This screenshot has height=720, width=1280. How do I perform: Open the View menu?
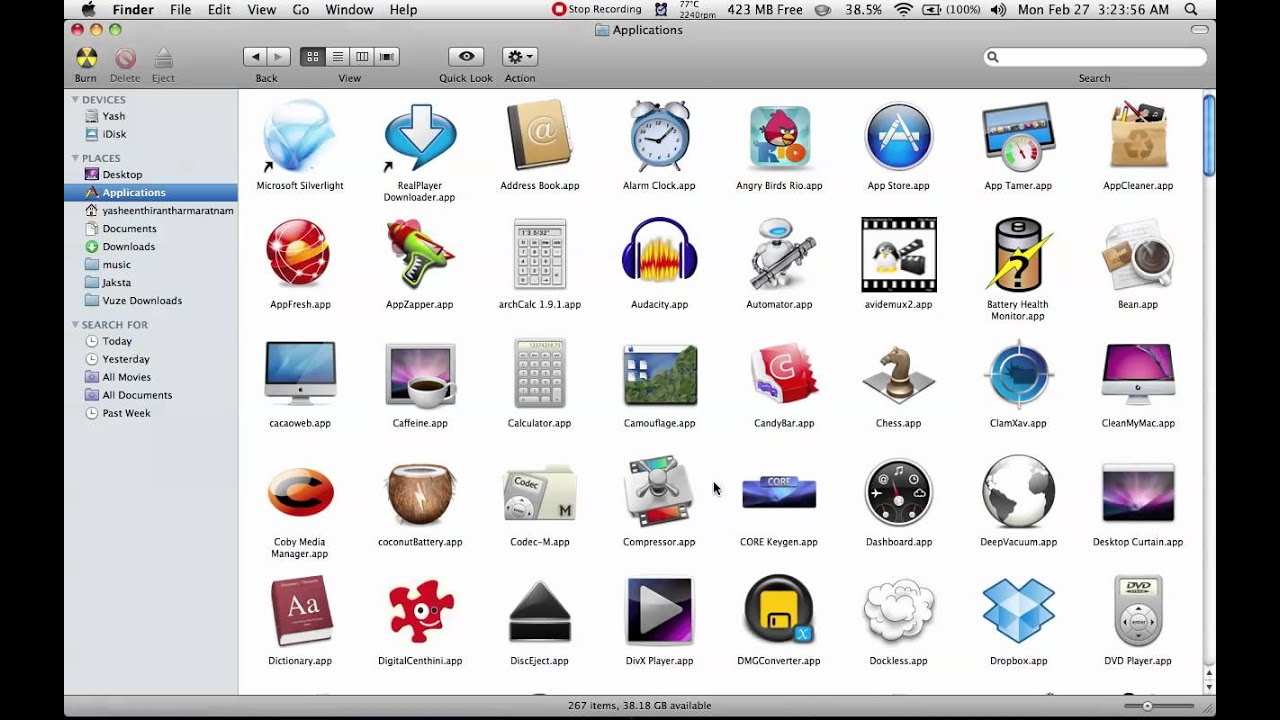(261, 9)
